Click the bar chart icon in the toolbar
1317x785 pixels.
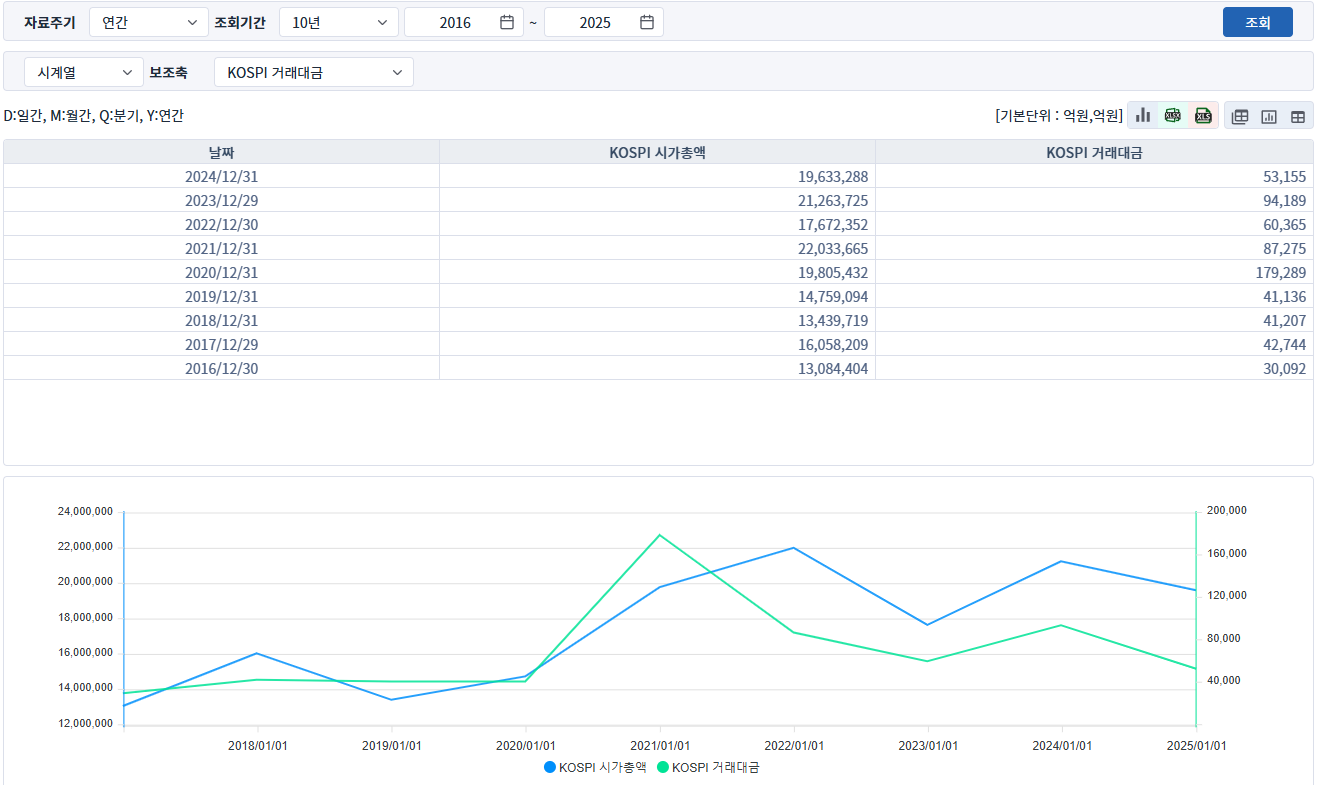tap(1143, 116)
